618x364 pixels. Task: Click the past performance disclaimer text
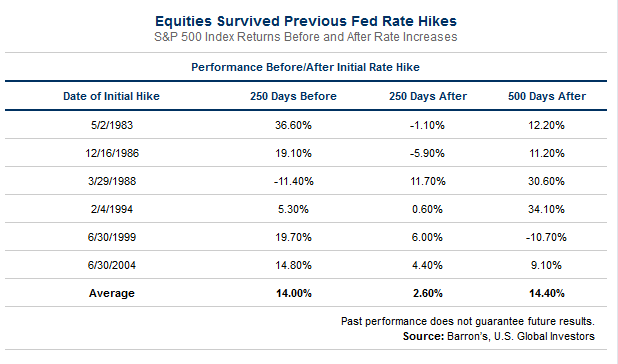468,321
